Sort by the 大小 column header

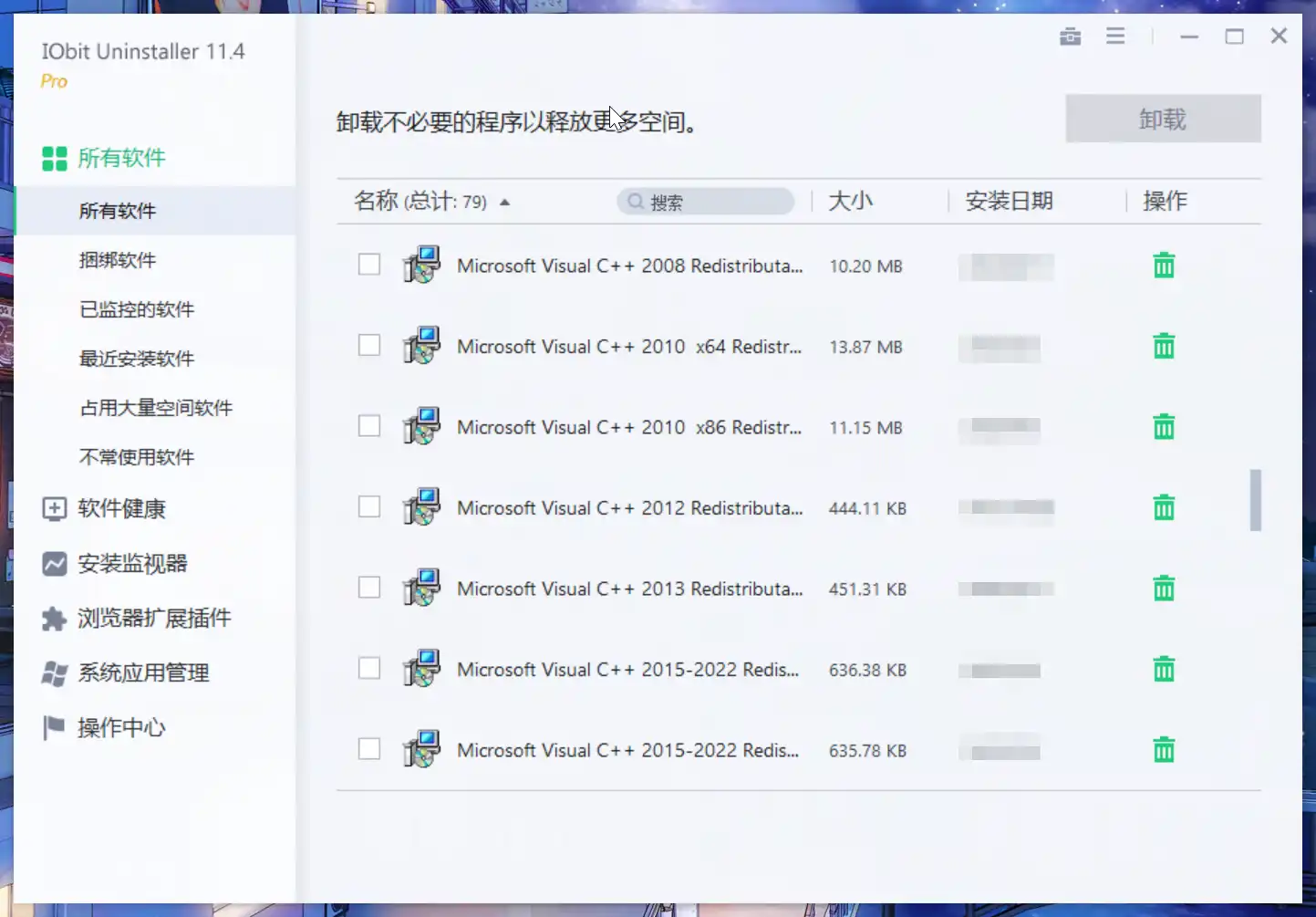click(850, 201)
